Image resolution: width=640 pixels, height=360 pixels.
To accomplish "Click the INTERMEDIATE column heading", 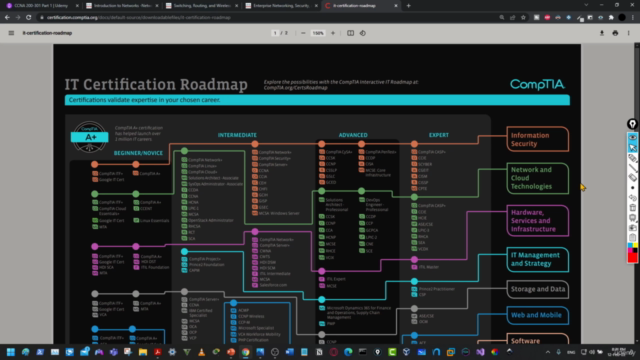I will 237,135.
